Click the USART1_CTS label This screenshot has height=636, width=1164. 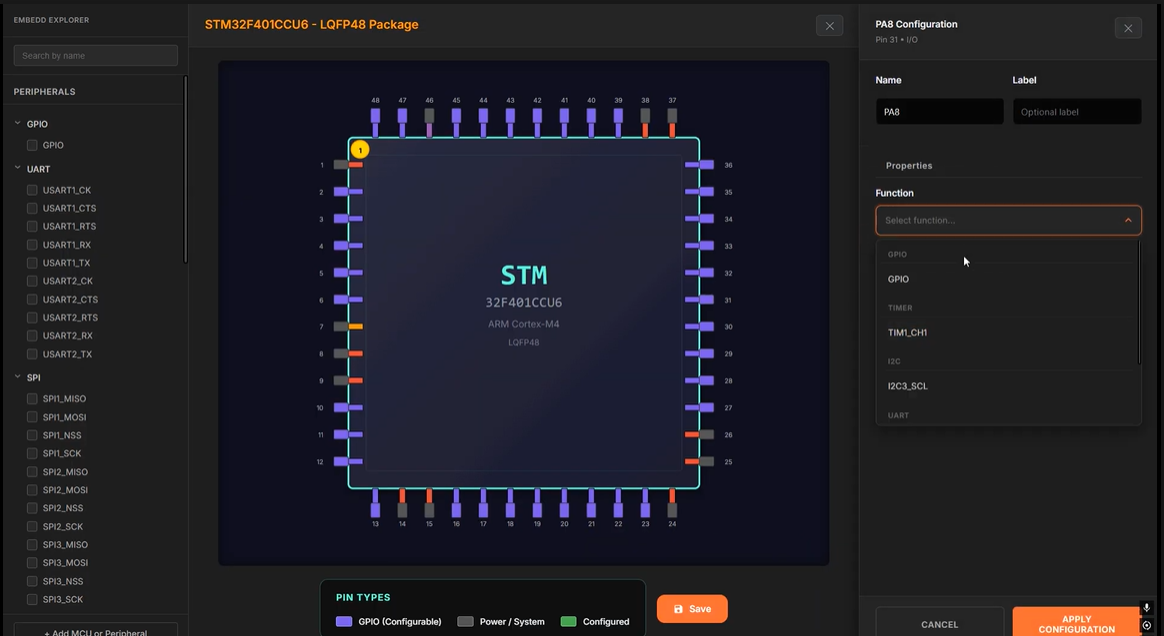tap(69, 209)
